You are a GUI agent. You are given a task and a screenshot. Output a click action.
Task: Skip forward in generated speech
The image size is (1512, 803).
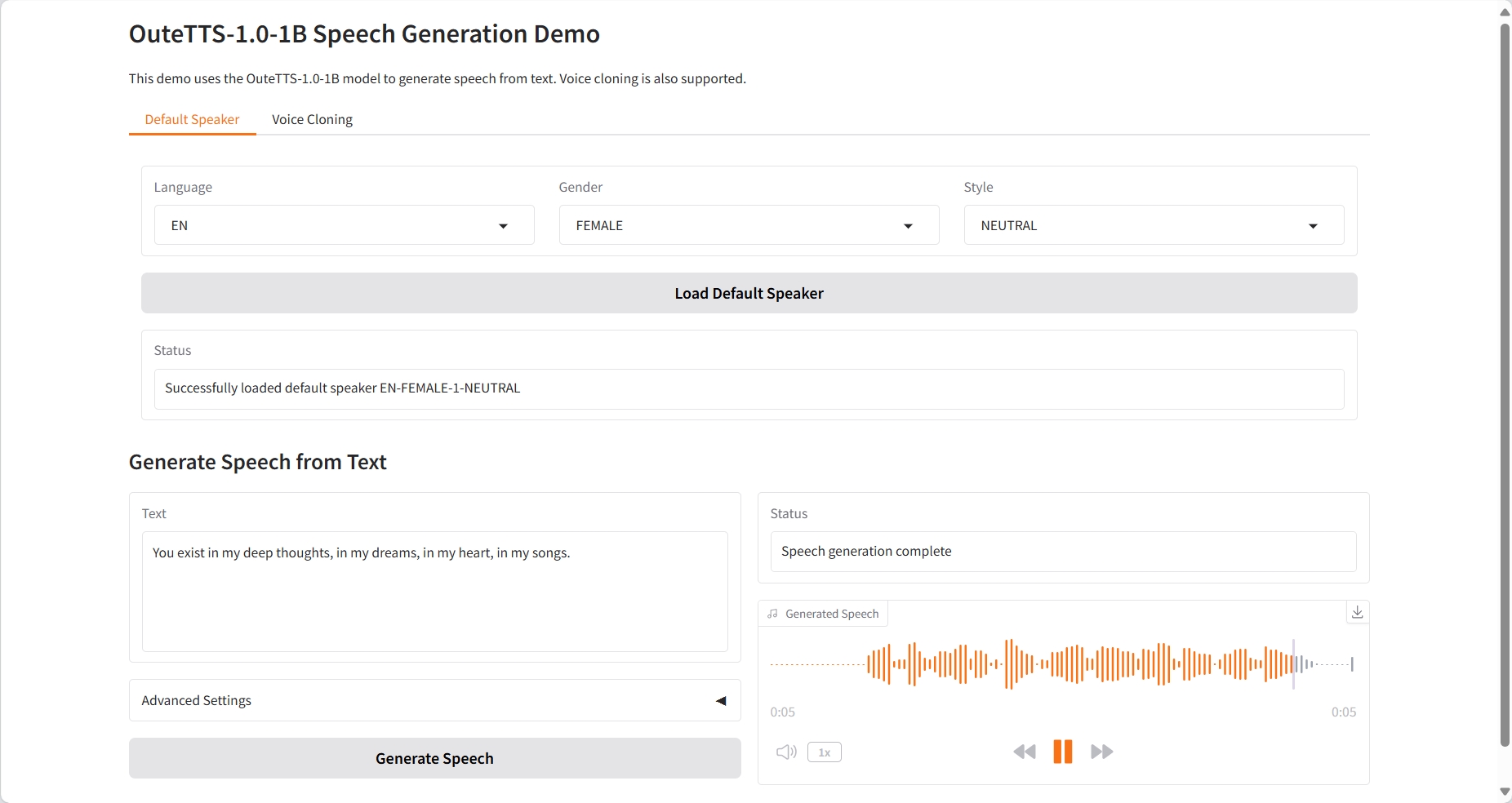(x=1101, y=752)
